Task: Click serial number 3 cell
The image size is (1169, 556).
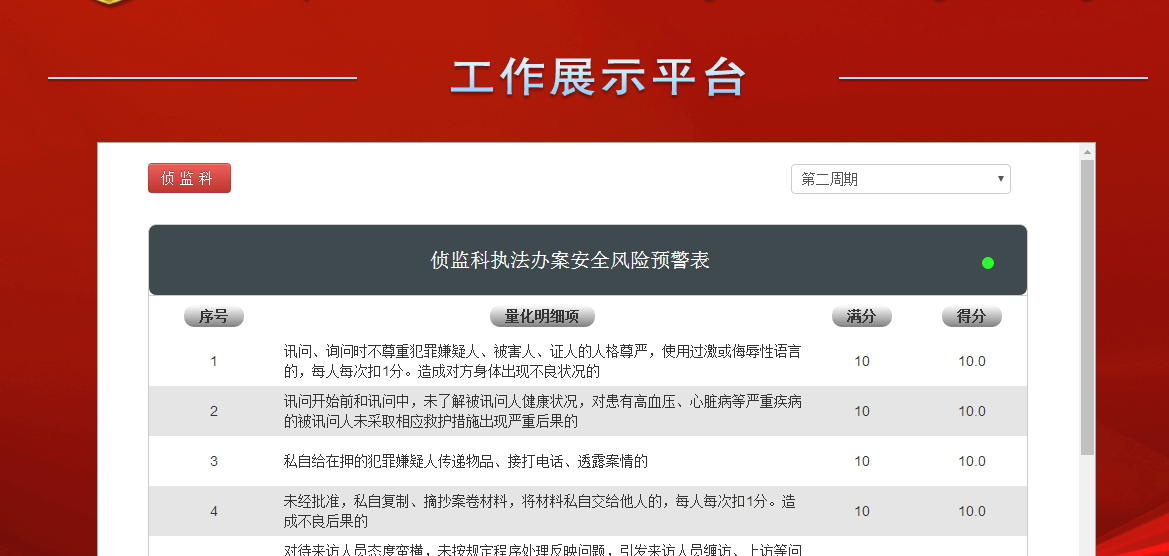Action: click(x=214, y=461)
